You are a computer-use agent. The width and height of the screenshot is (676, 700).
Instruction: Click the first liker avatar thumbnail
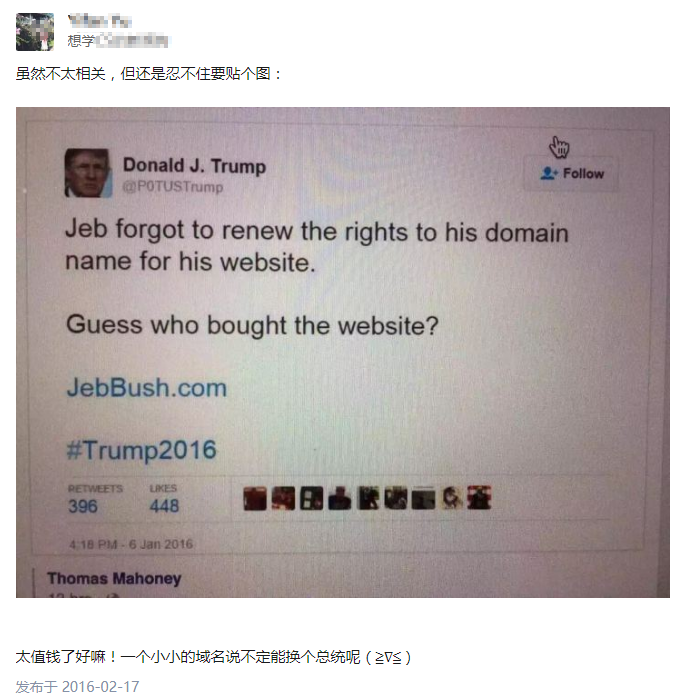coord(255,499)
